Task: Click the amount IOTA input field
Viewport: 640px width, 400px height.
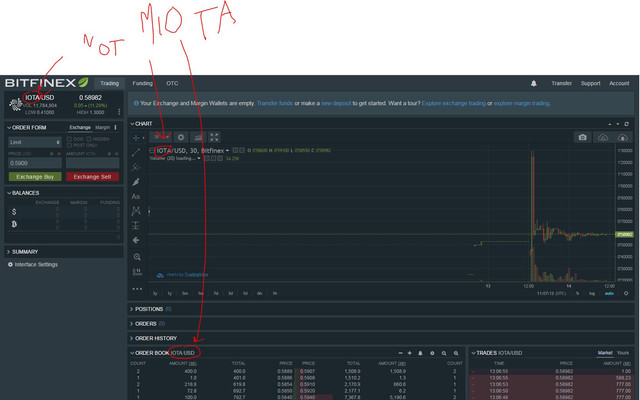Action: click(93, 163)
